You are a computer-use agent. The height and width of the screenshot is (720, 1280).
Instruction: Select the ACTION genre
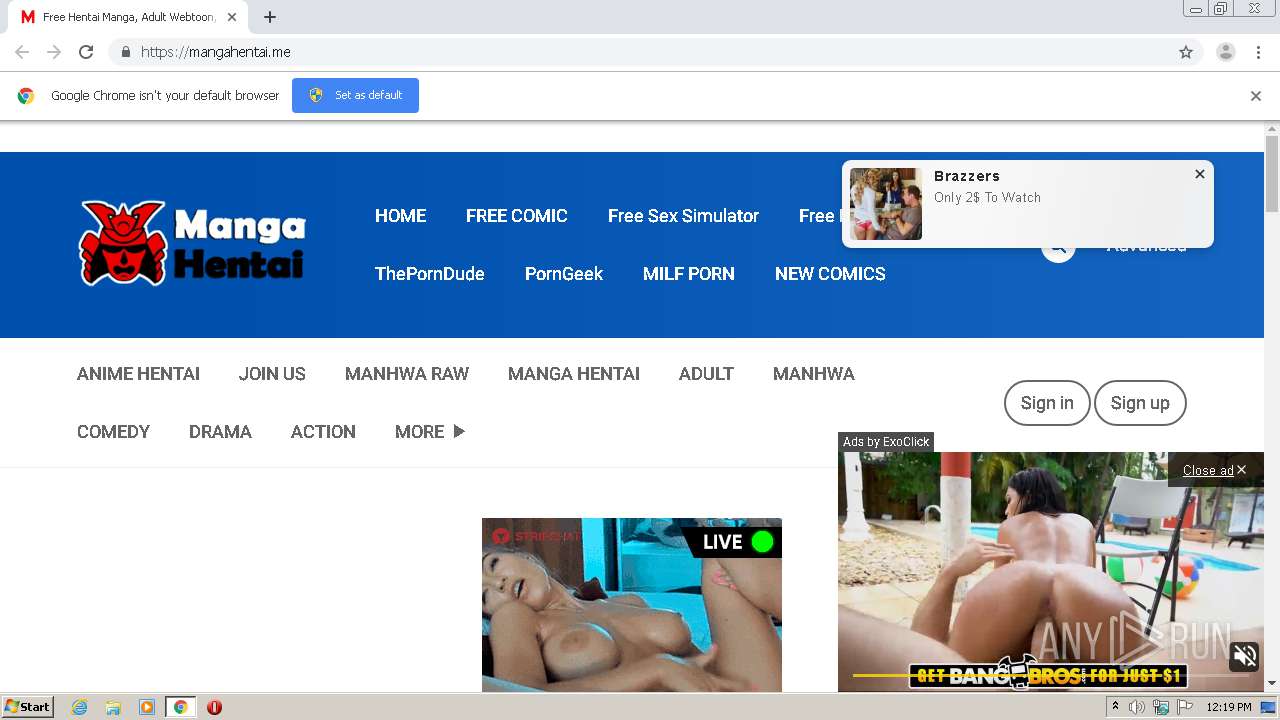pyautogui.click(x=323, y=432)
